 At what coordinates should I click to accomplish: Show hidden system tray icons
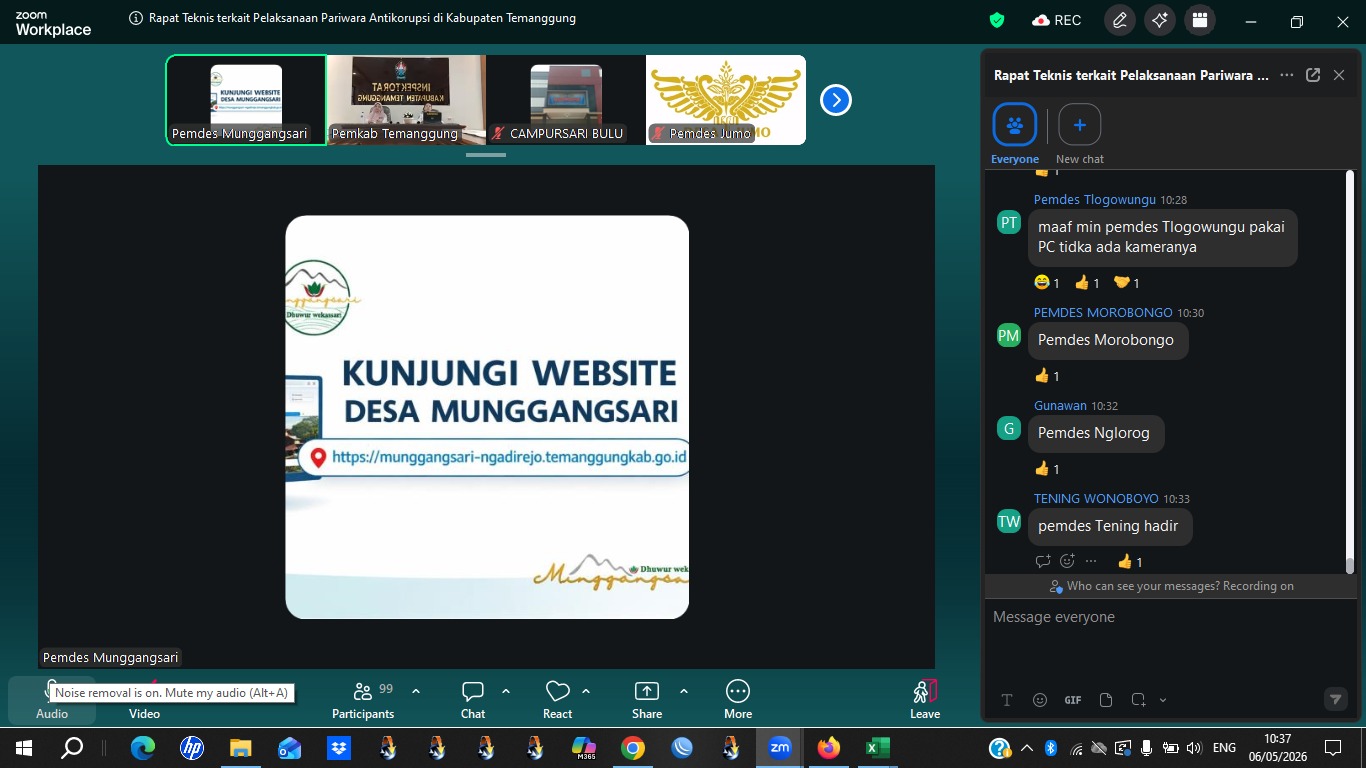[1027, 748]
